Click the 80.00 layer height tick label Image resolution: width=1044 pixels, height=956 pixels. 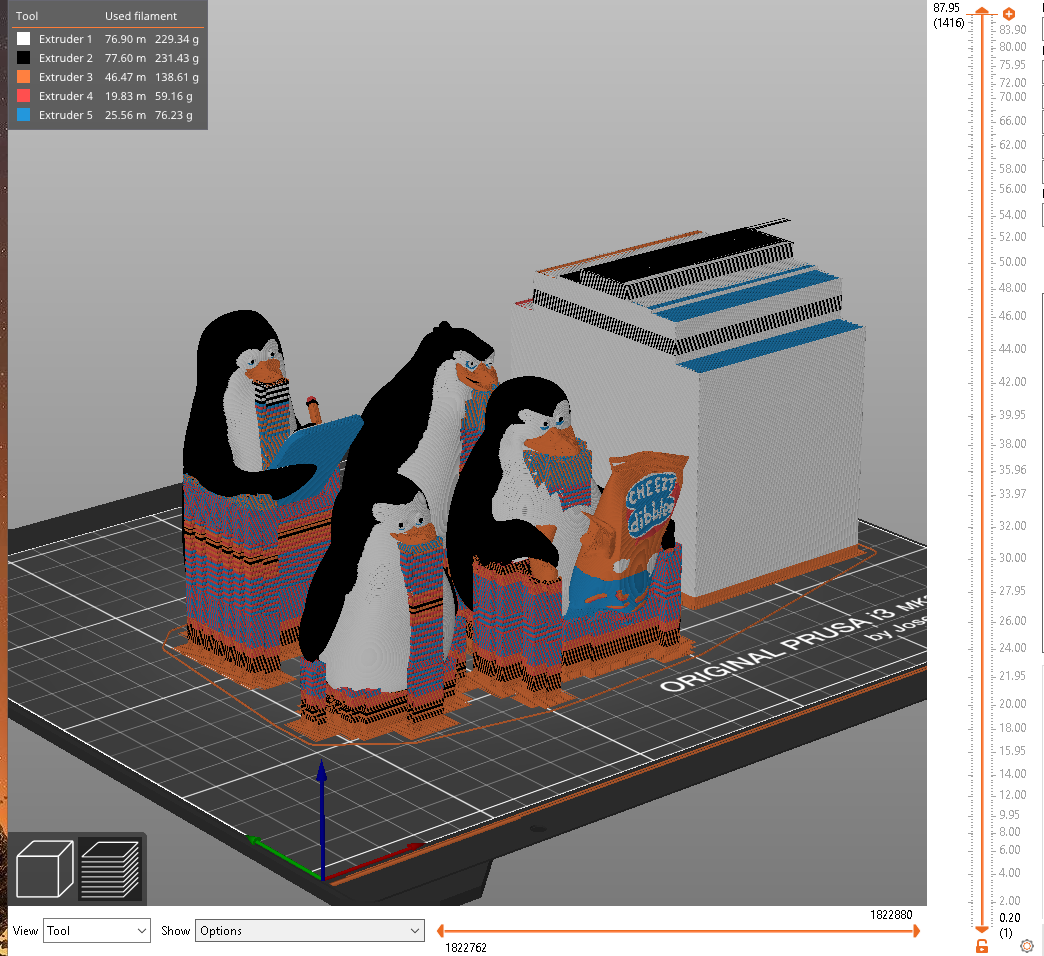[x=1012, y=47]
